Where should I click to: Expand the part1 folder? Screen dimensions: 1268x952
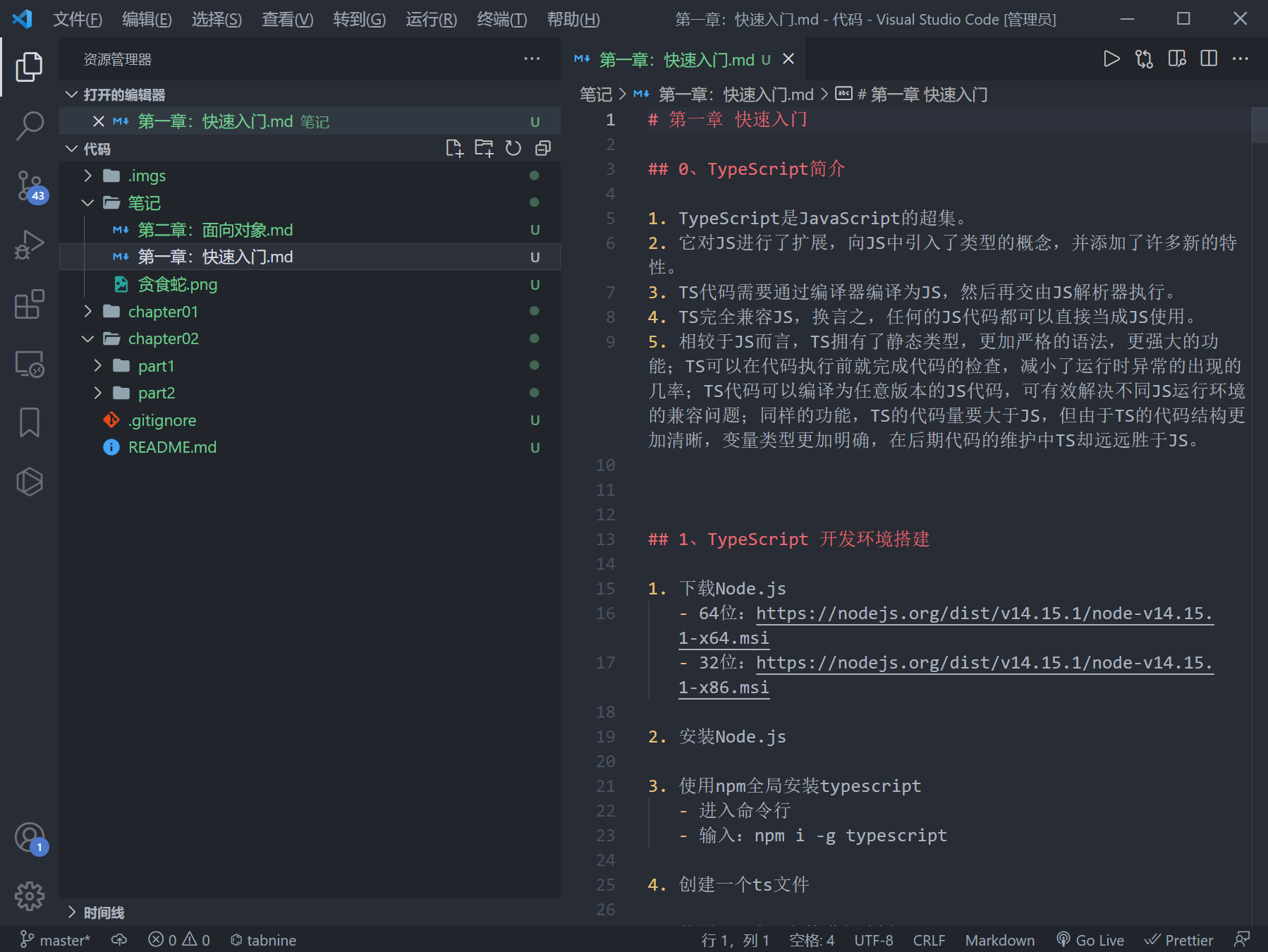tap(310, 366)
